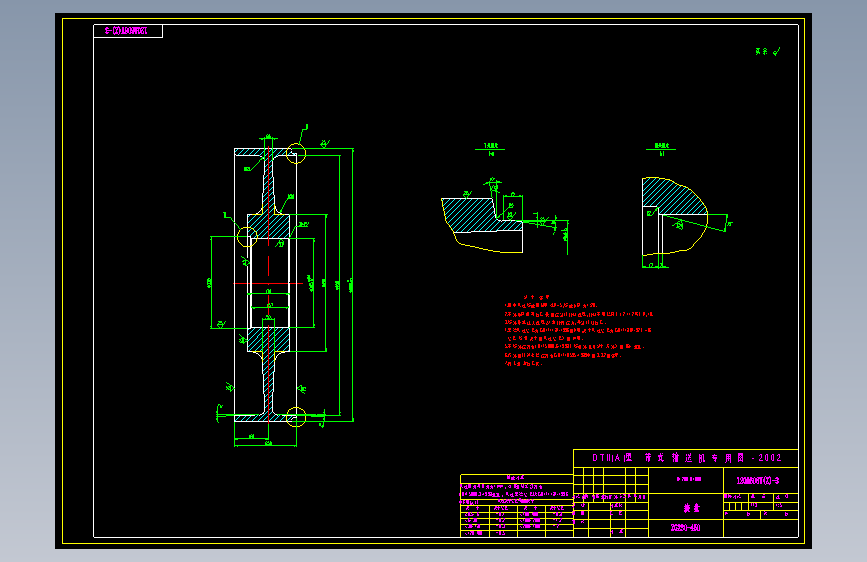Select the tolerance table left of the title block
The image size is (867, 562).
tap(516, 506)
